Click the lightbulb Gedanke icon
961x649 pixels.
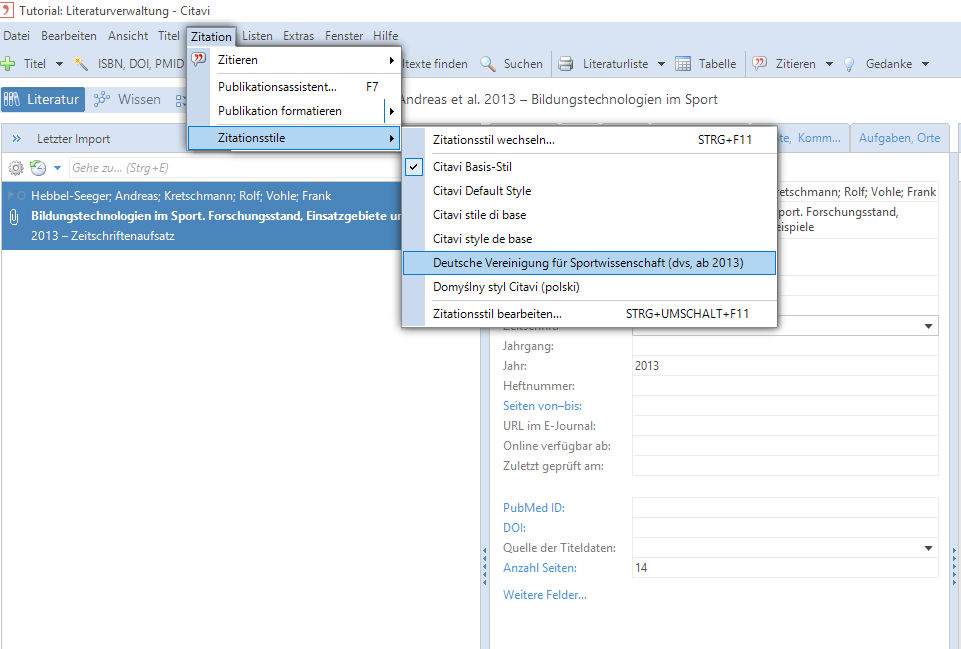pyautogui.click(x=849, y=64)
